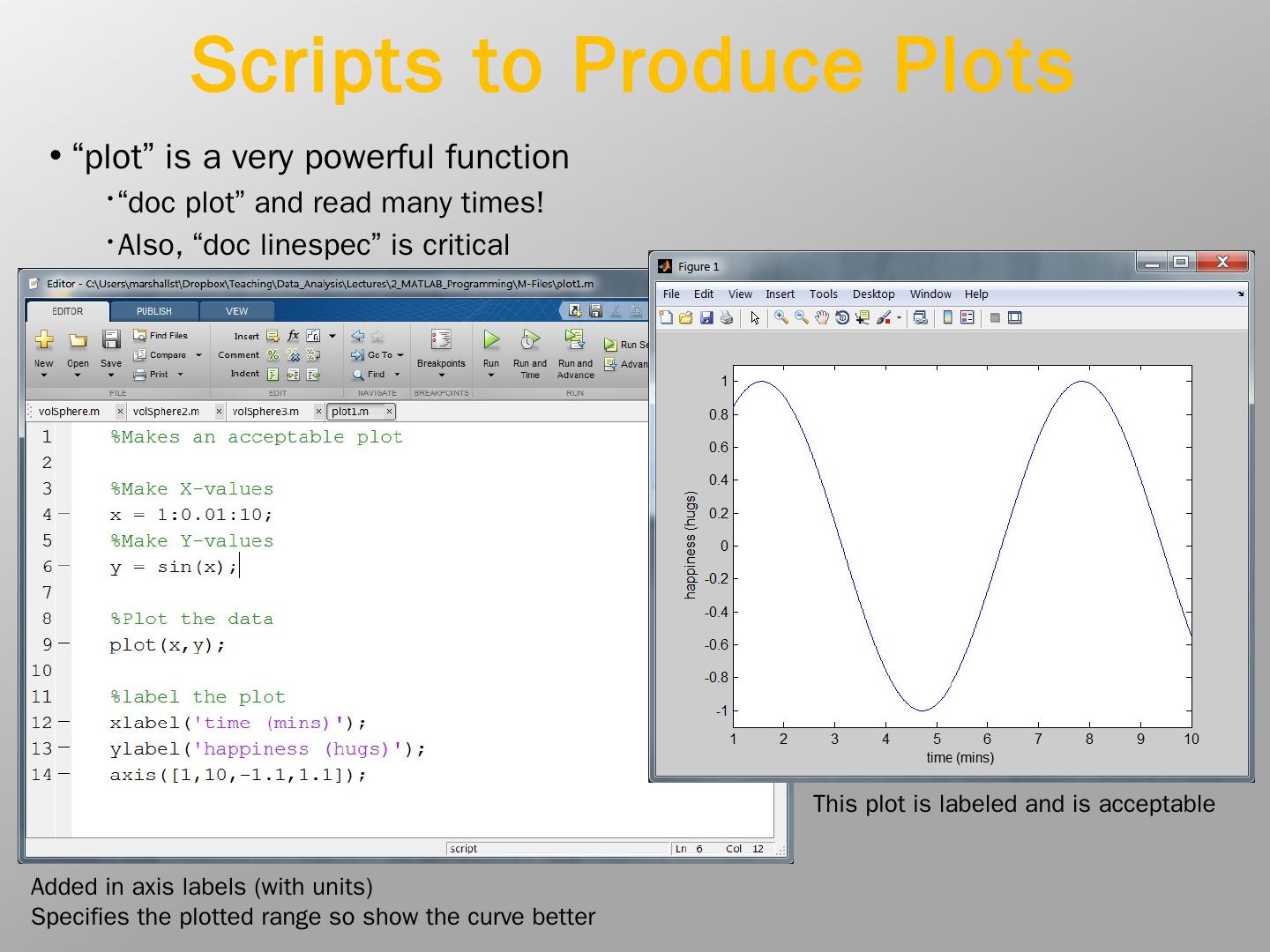Toggle the Edit Plot arrow tool

click(x=755, y=318)
